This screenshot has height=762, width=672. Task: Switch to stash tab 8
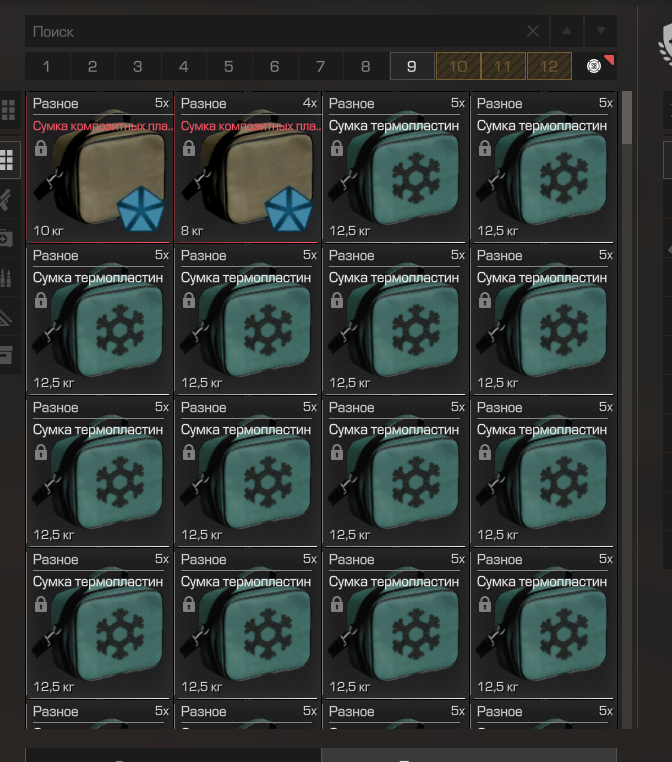(x=366, y=66)
